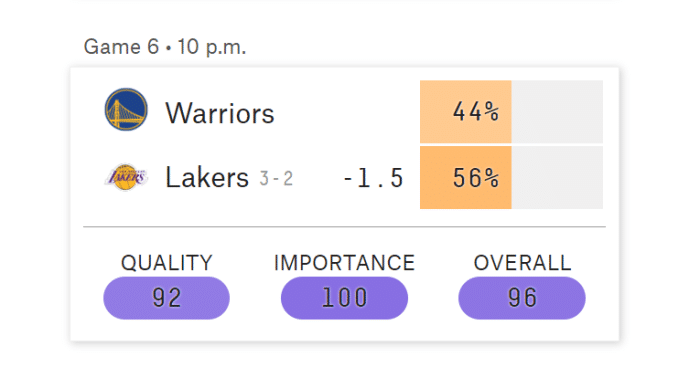Click the QUALITY label
The image size is (700, 367).
coord(167,263)
